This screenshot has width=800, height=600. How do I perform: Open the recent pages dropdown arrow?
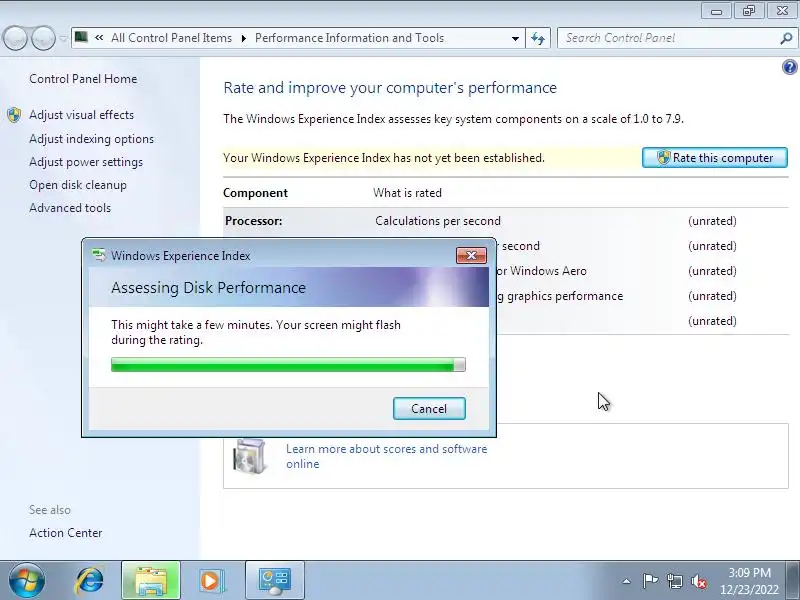coord(63,38)
